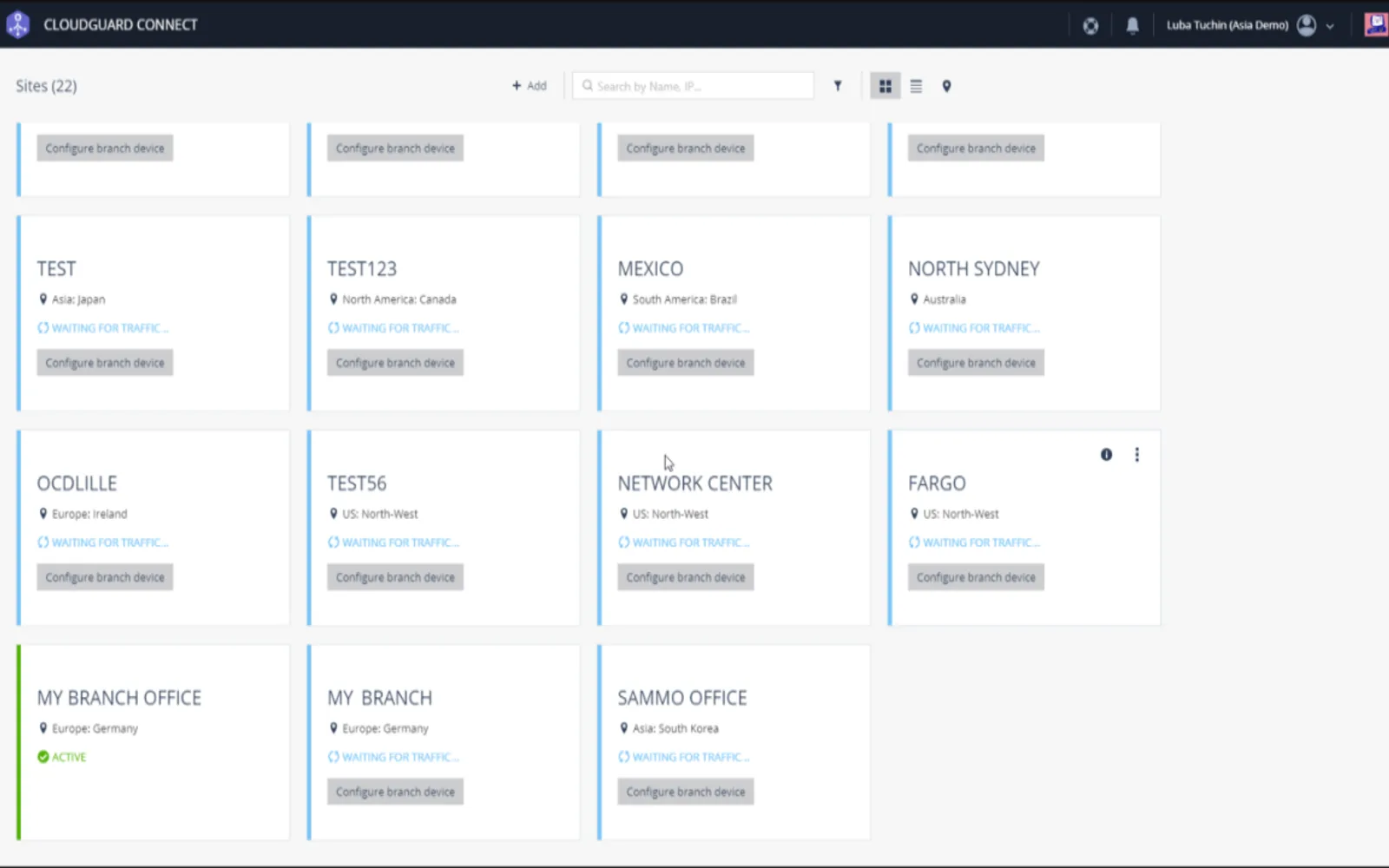Add a new site with the Add button

530,86
